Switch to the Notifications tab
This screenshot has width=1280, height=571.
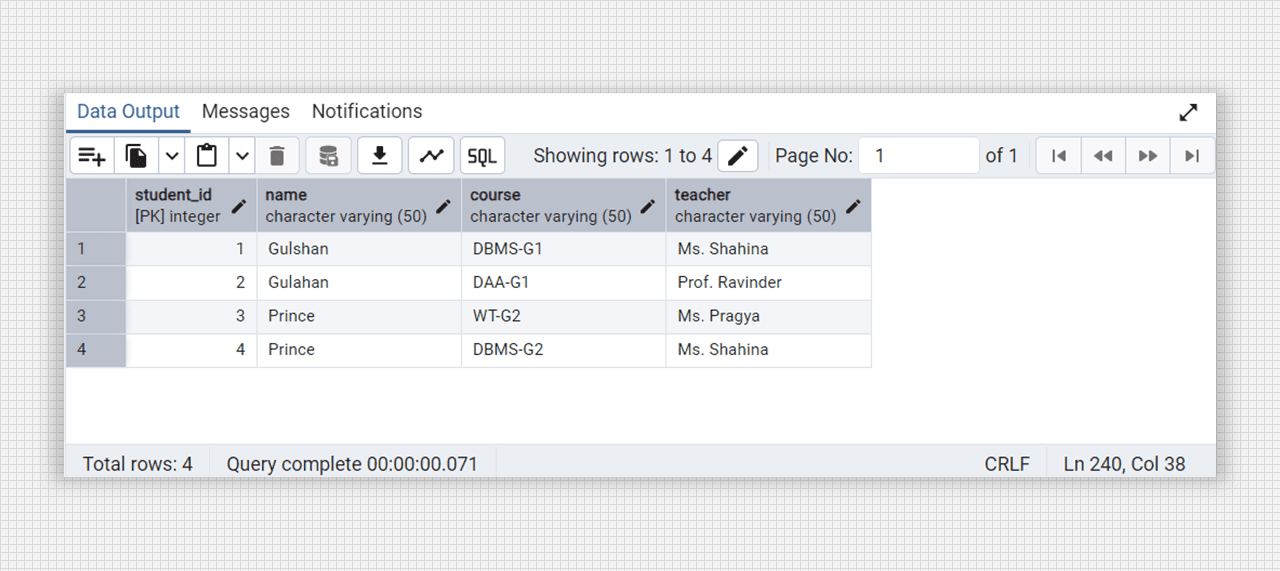(367, 112)
